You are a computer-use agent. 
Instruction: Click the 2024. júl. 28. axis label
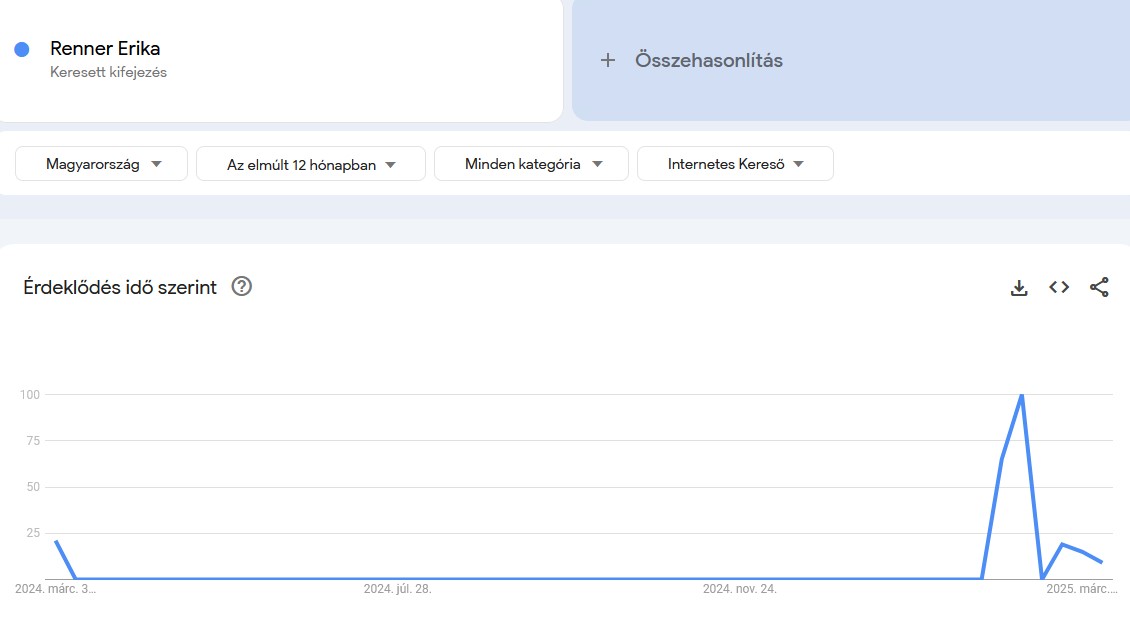(x=398, y=589)
